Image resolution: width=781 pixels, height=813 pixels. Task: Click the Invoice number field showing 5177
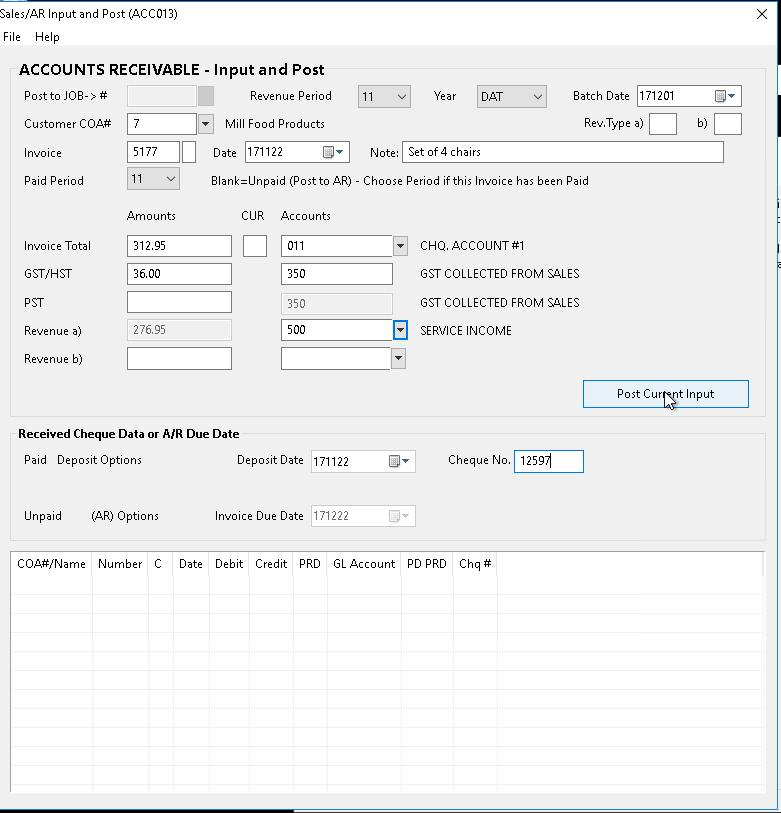(x=153, y=152)
